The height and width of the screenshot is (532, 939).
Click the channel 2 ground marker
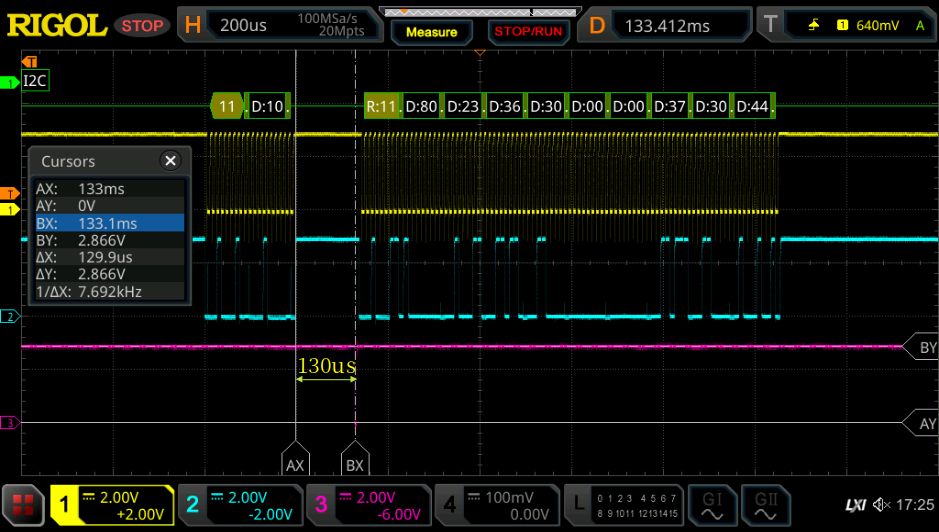pos(9,316)
